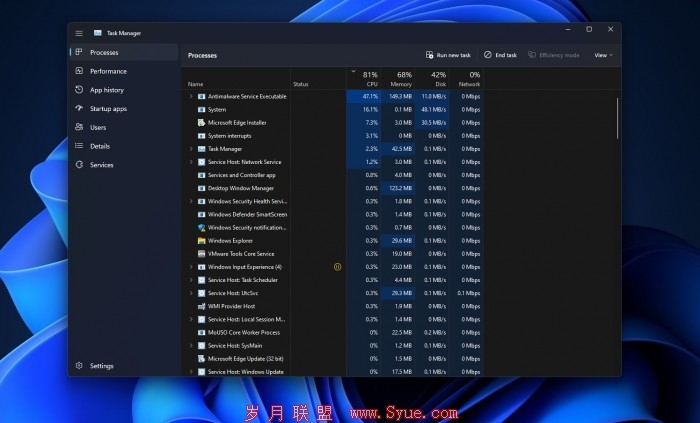Click the Task Manager process icon

tap(201, 149)
